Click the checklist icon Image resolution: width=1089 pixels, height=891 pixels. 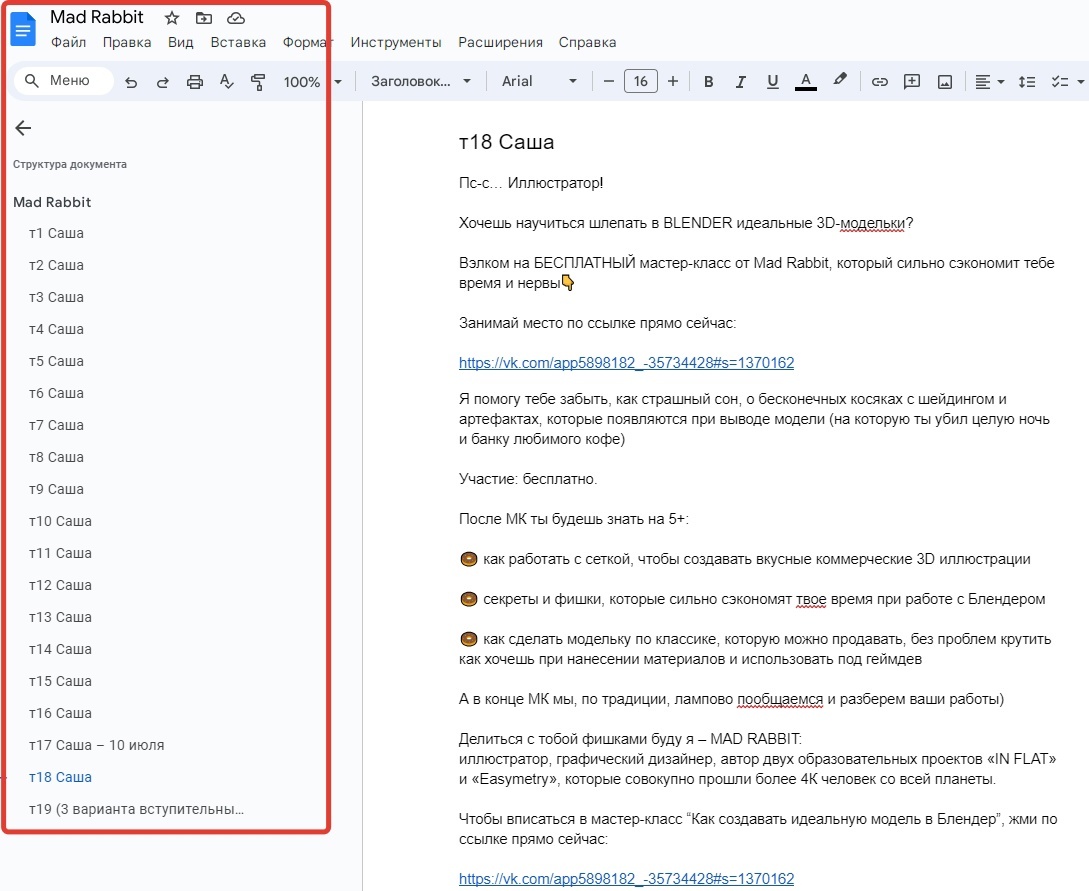coord(1059,81)
